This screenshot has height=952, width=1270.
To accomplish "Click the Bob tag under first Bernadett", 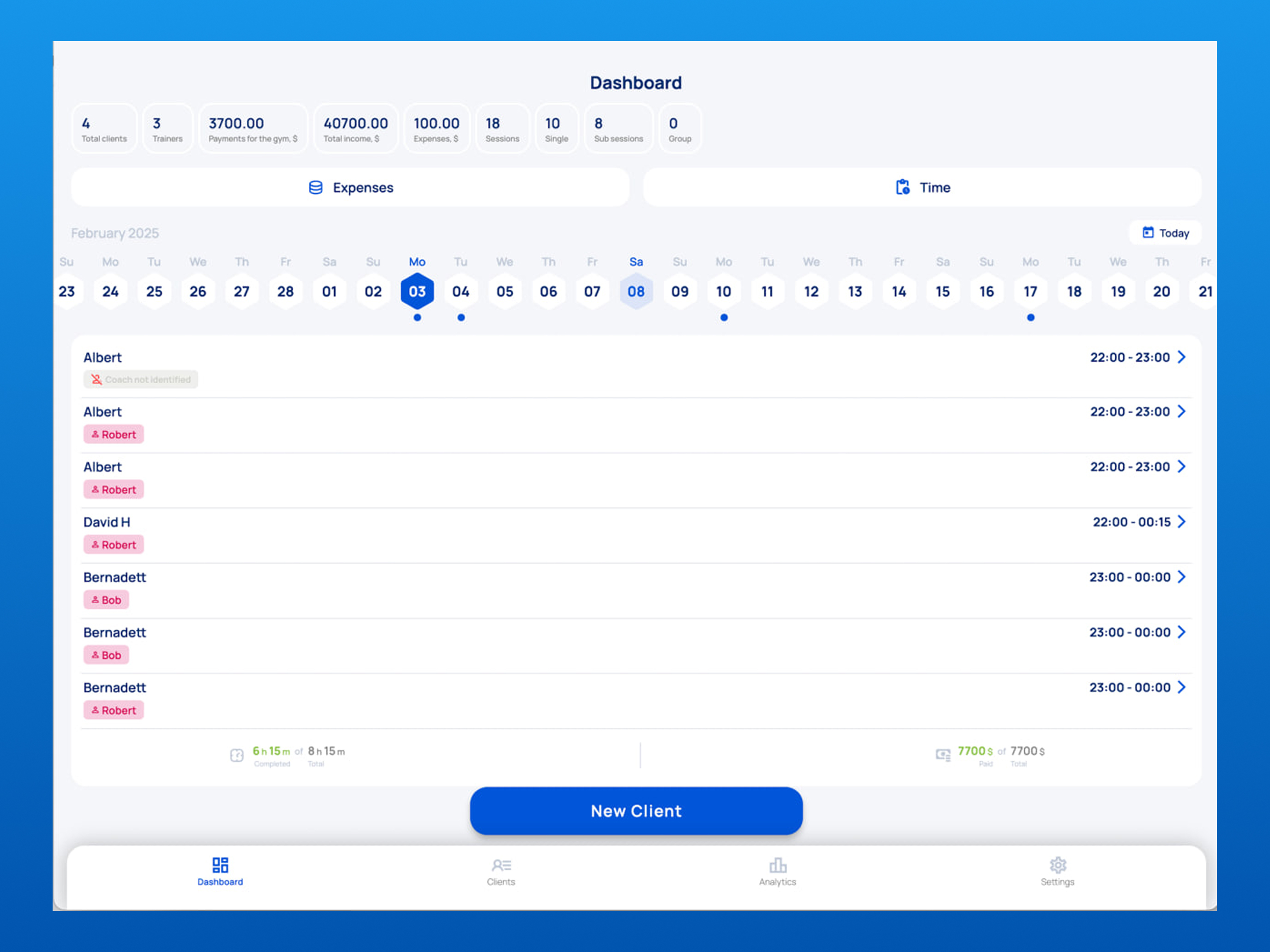I will [x=106, y=600].
